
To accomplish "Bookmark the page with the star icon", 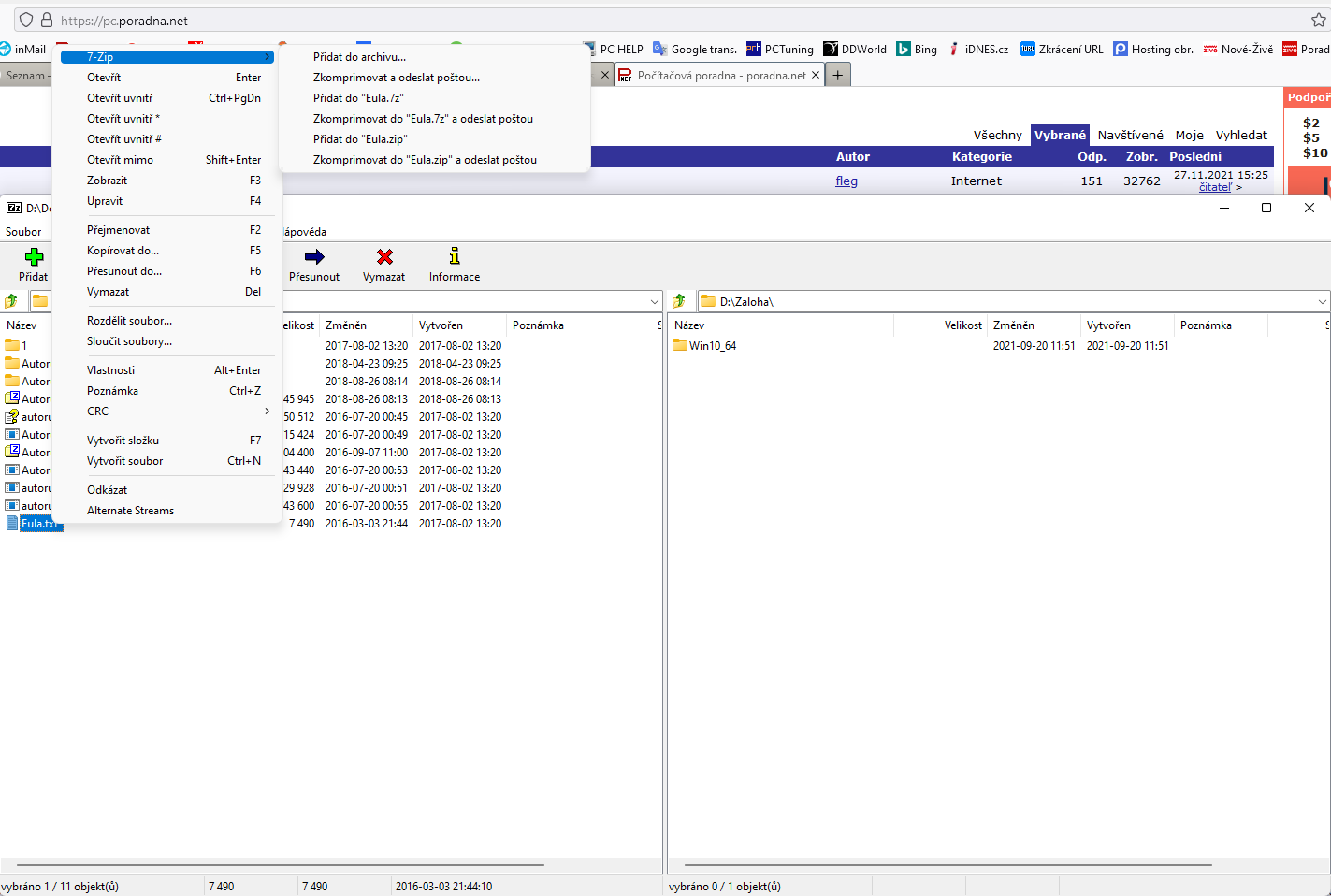I will [x=1319, y=20].
